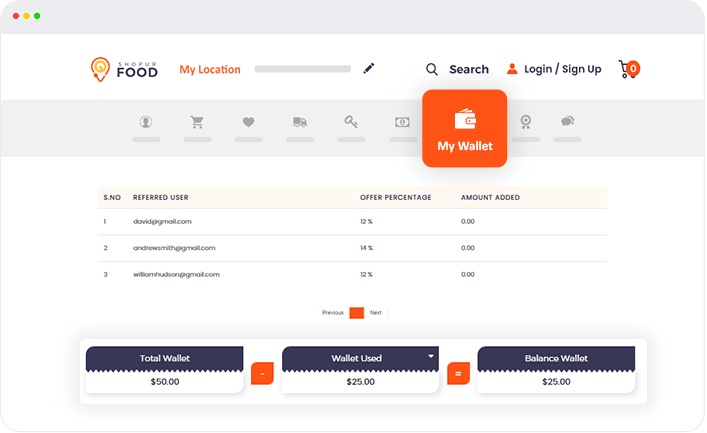Click the $50.00 total wallet amount

[x=165, y=382]
